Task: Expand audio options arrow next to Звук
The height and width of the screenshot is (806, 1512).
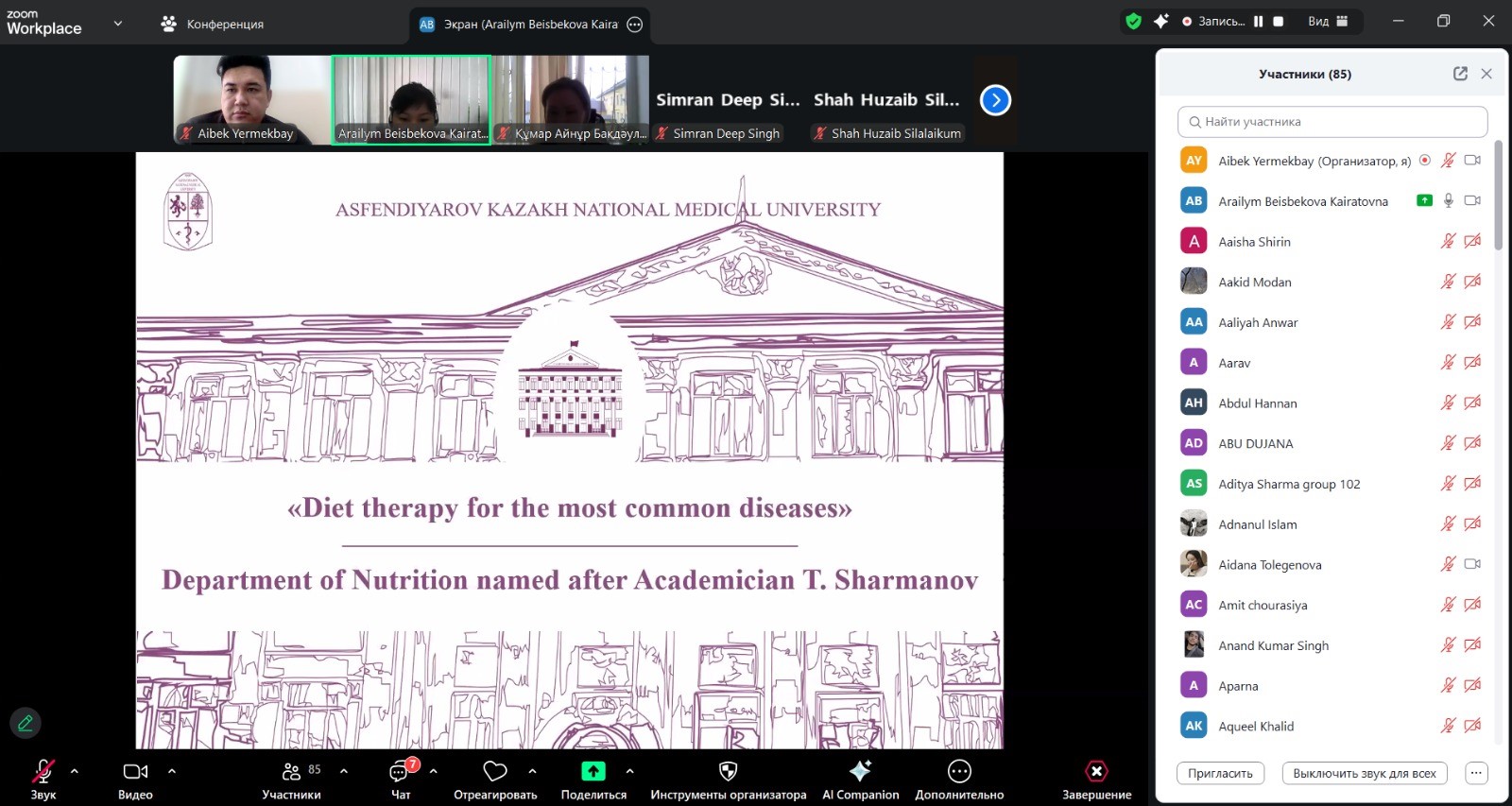Action: coord(75,771)
